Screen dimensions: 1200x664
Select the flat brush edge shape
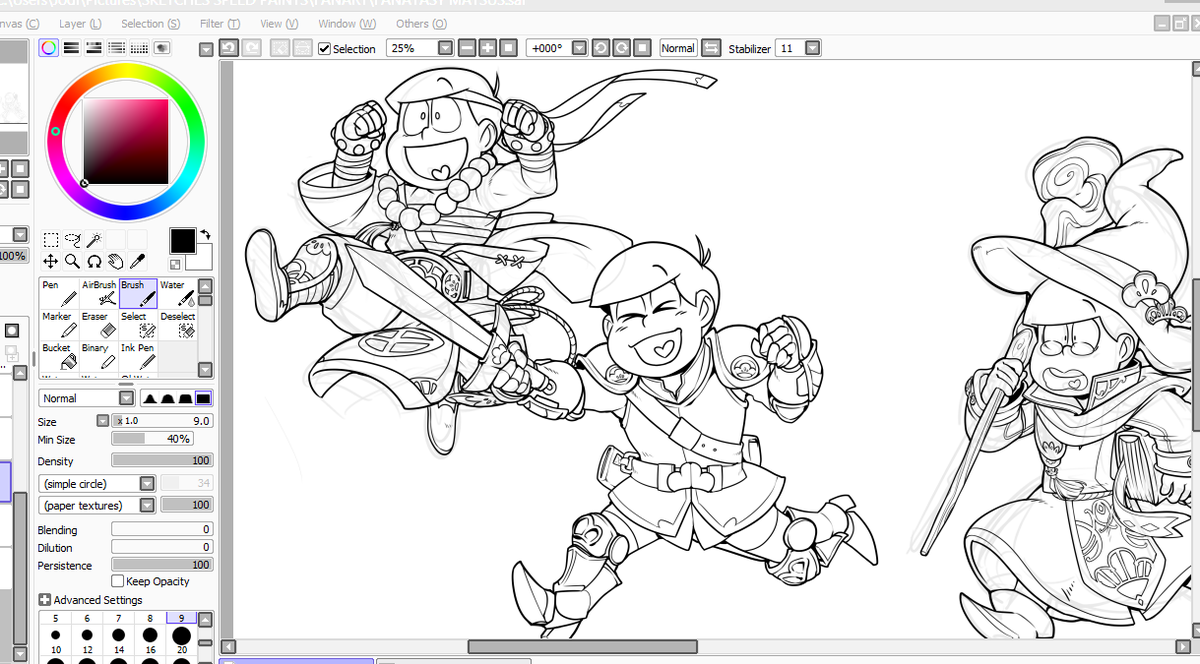[204, 398]
